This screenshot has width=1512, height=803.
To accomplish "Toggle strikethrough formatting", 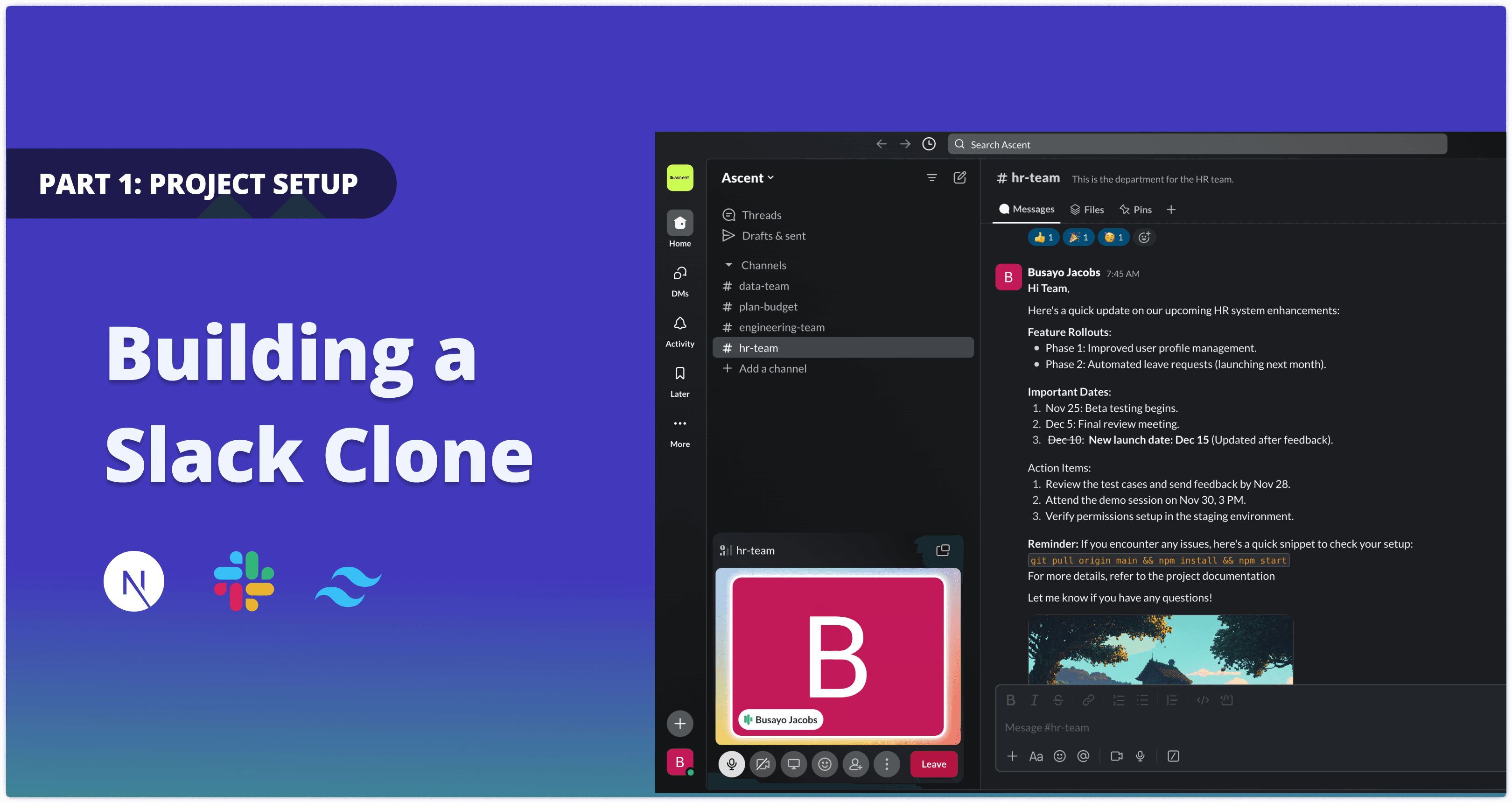I will click(x=1057, y=700).
